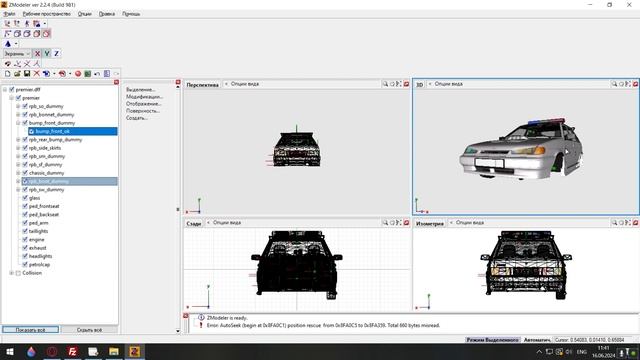The width and height of the screenshot is (640, 360).
Task: Click the blue cone primitive icon
Action: click(x=8, y=44)
